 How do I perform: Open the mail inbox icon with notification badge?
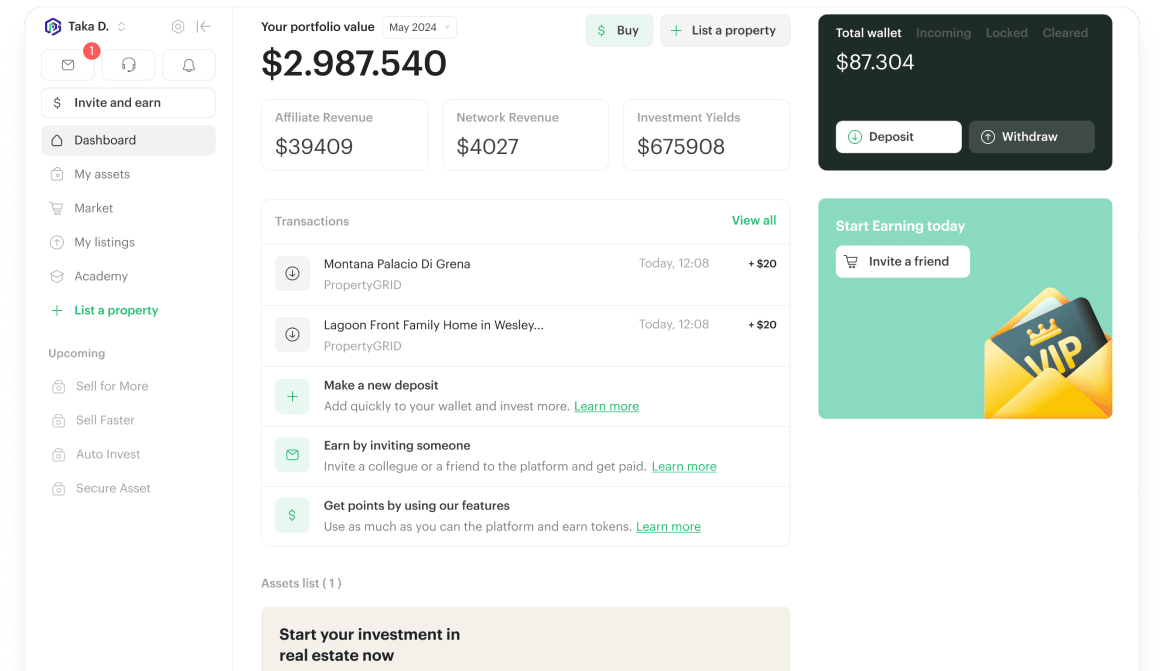click(68, 65)
